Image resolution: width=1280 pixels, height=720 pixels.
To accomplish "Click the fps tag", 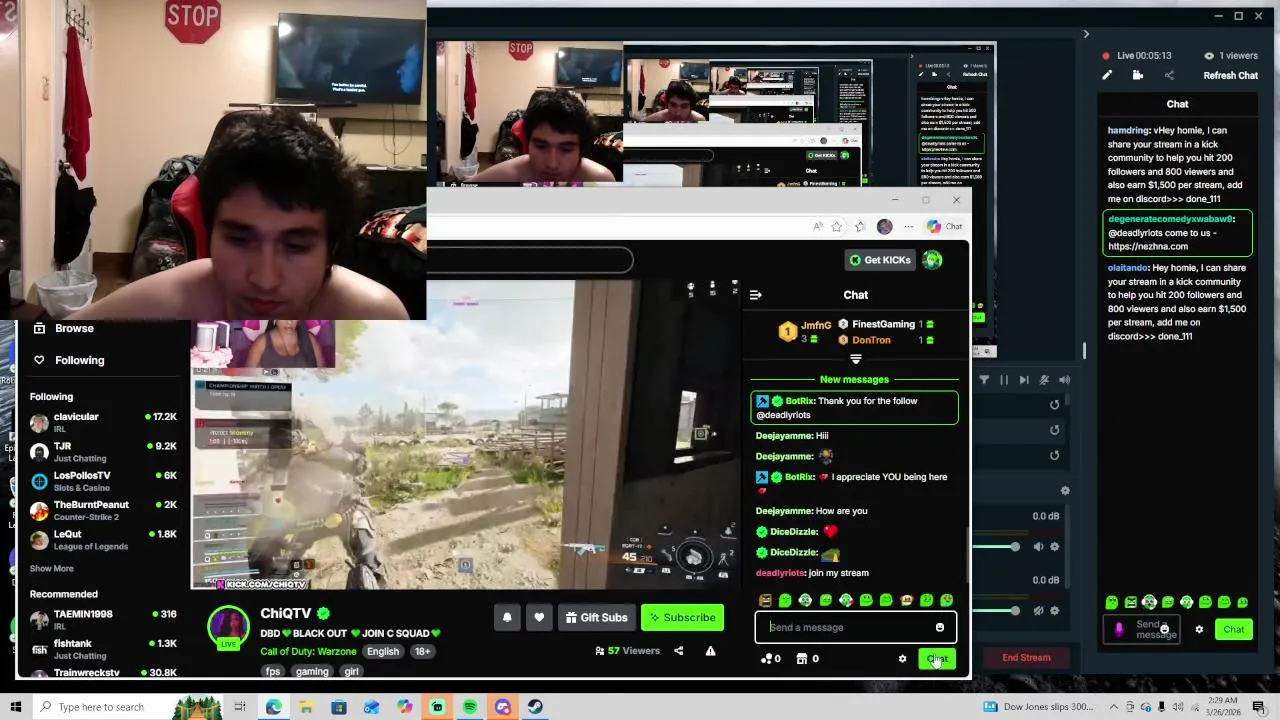I will tap(273, 672).
